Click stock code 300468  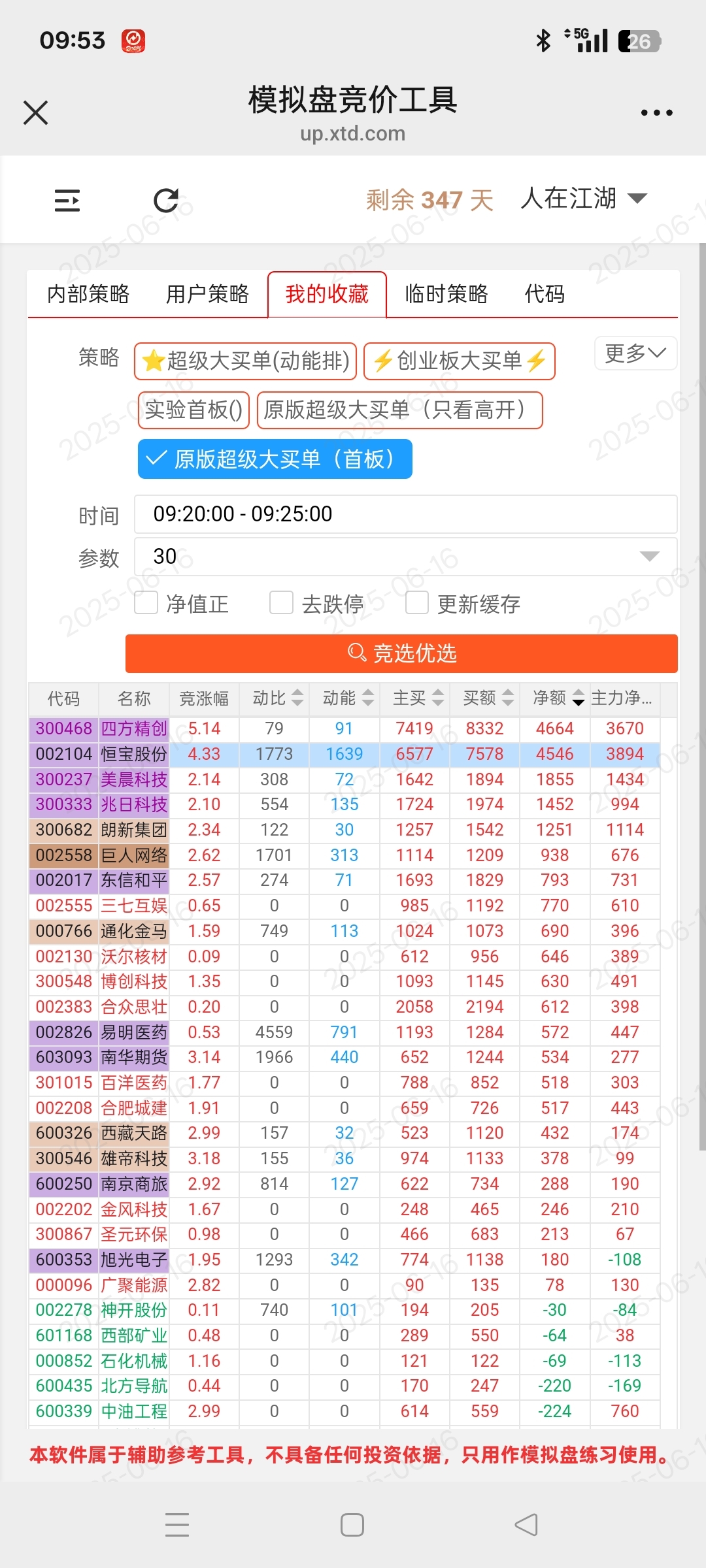pyautogui.click(x=64, y=728)
